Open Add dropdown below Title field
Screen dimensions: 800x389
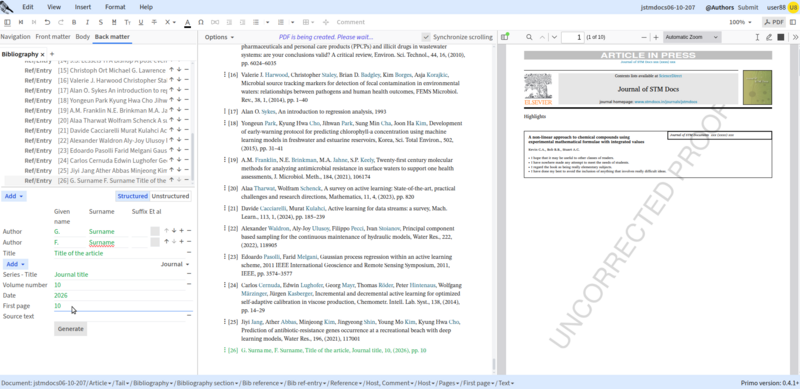tap(15, 264)
